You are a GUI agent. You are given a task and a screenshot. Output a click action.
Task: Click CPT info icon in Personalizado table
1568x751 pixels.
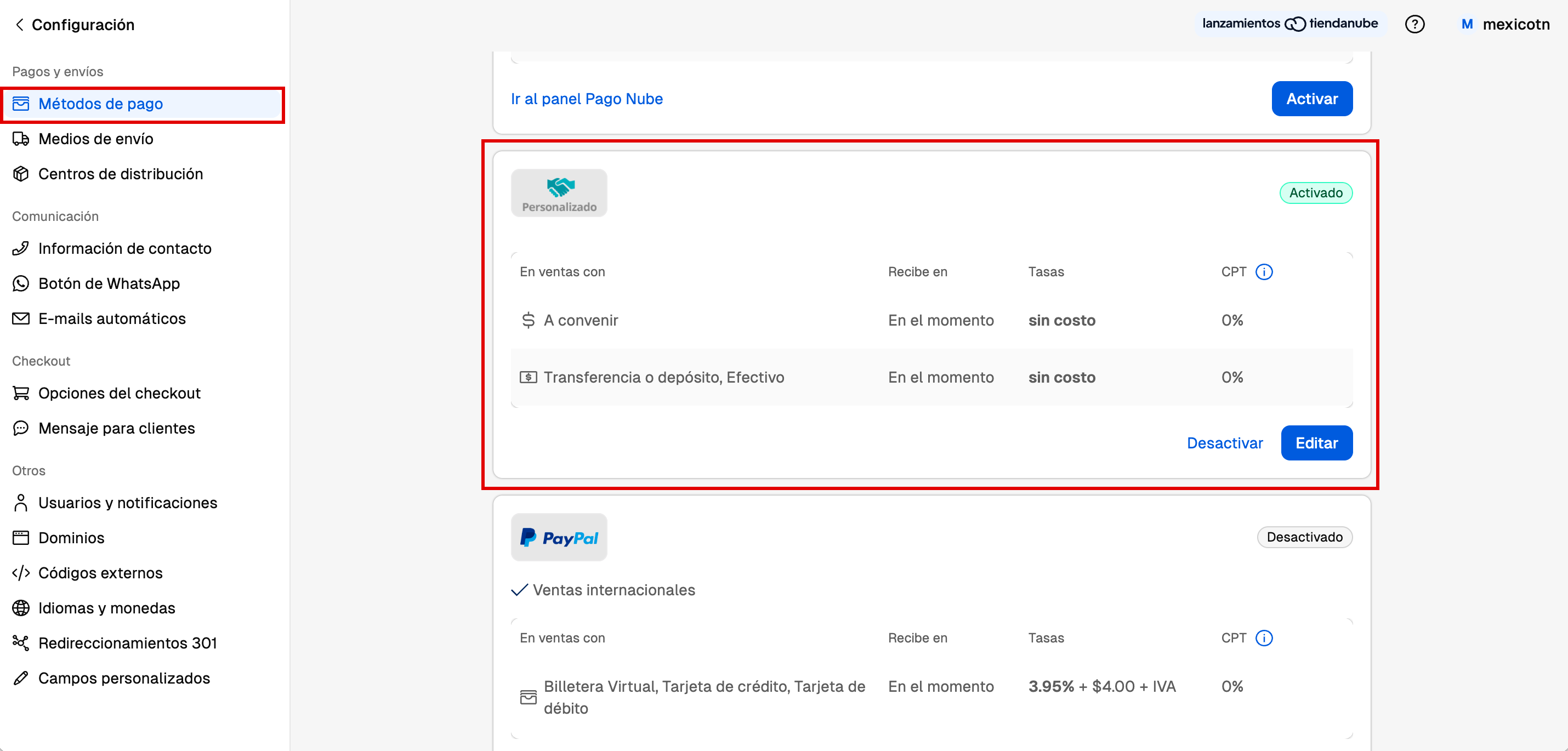click(1264, 271)
